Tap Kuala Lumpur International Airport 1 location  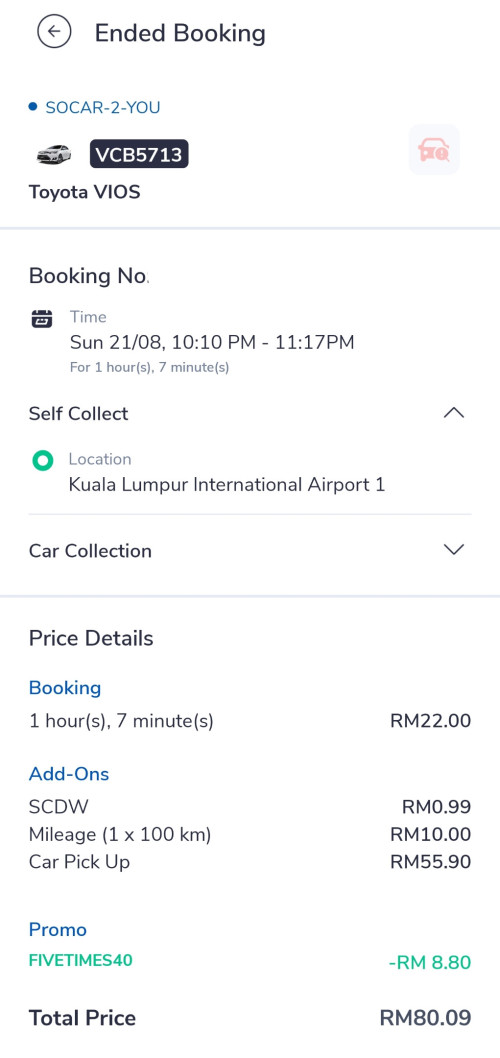[227, 484]
